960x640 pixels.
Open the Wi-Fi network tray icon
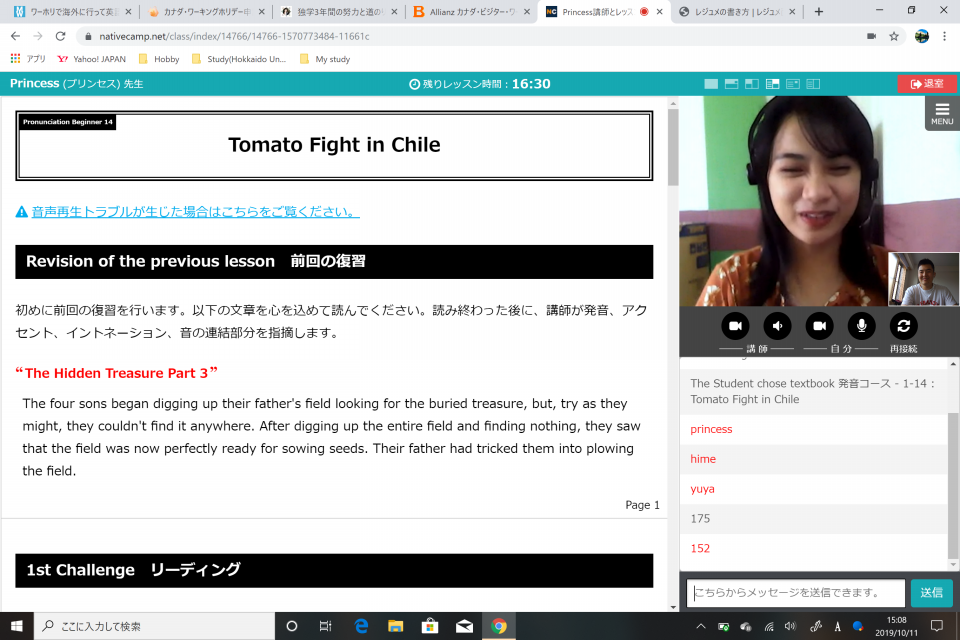point(768,626)
